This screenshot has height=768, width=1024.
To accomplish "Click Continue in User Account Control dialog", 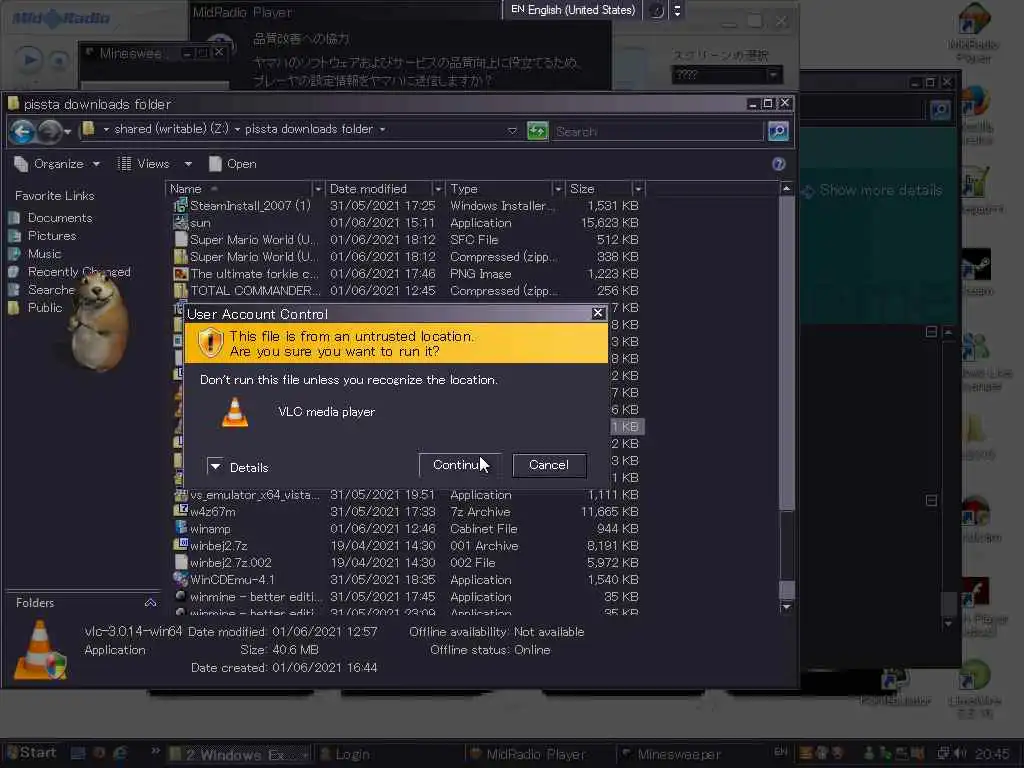I will (x=460, y=465).
